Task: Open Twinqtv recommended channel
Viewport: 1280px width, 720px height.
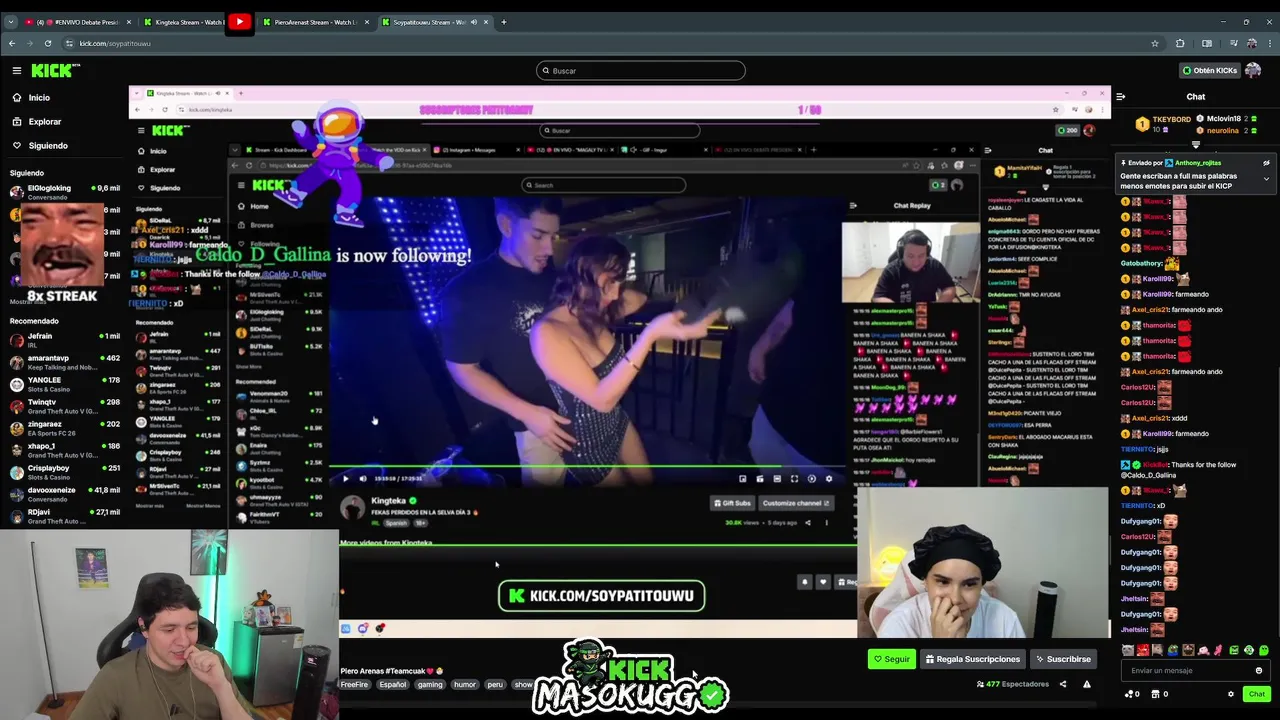Action: coord(64,406)
